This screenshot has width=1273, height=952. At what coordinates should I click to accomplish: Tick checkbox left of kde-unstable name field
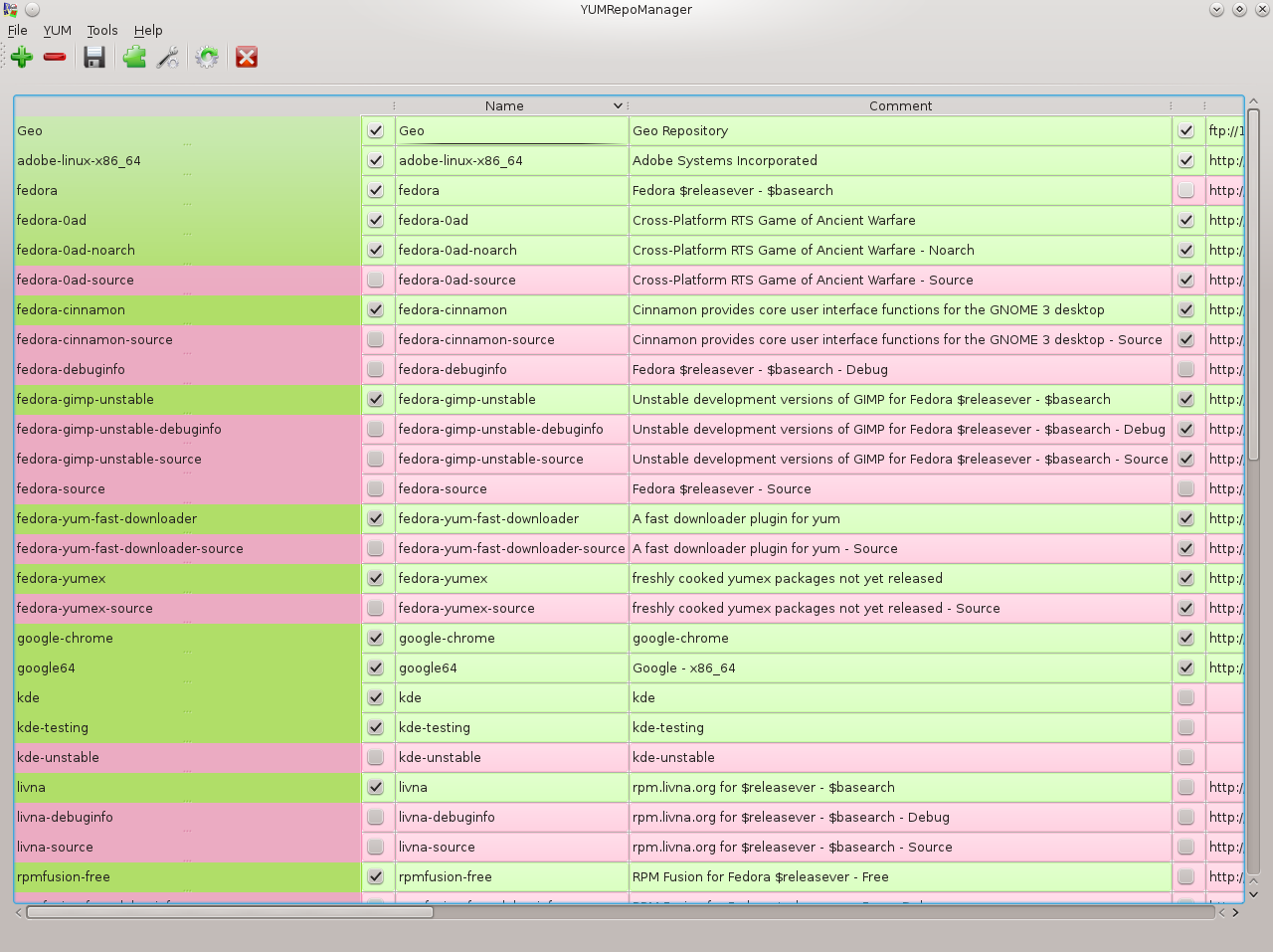(x=375, y=758)
